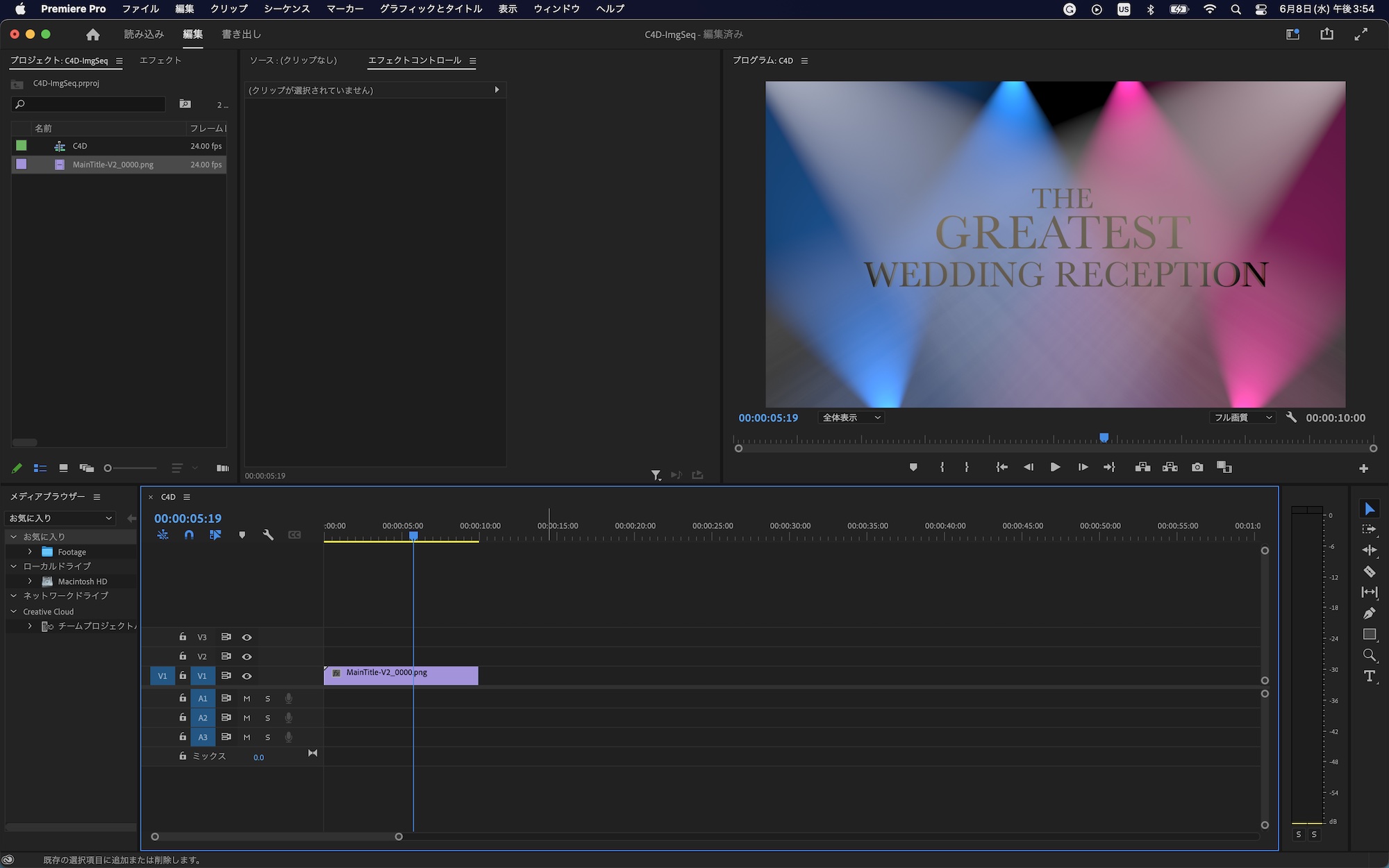
Task: Open the フル画質 playback resolution dropdown
Action: click(x=1242, y=417)
